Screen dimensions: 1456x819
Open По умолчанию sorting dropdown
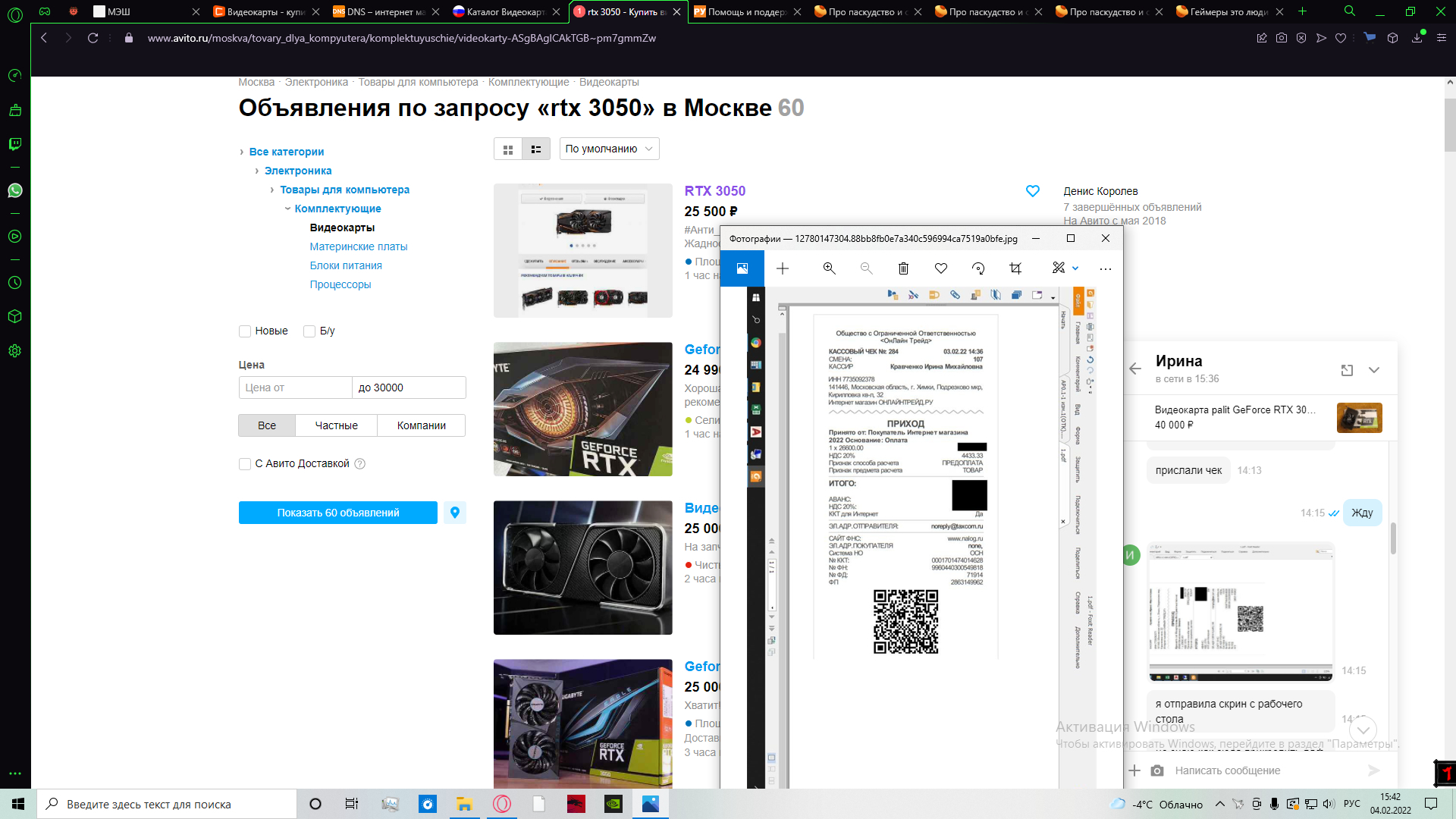pos(610,149)
